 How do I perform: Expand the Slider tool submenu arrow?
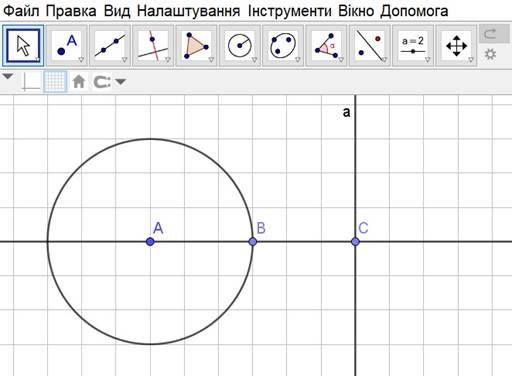pos(428,60)
